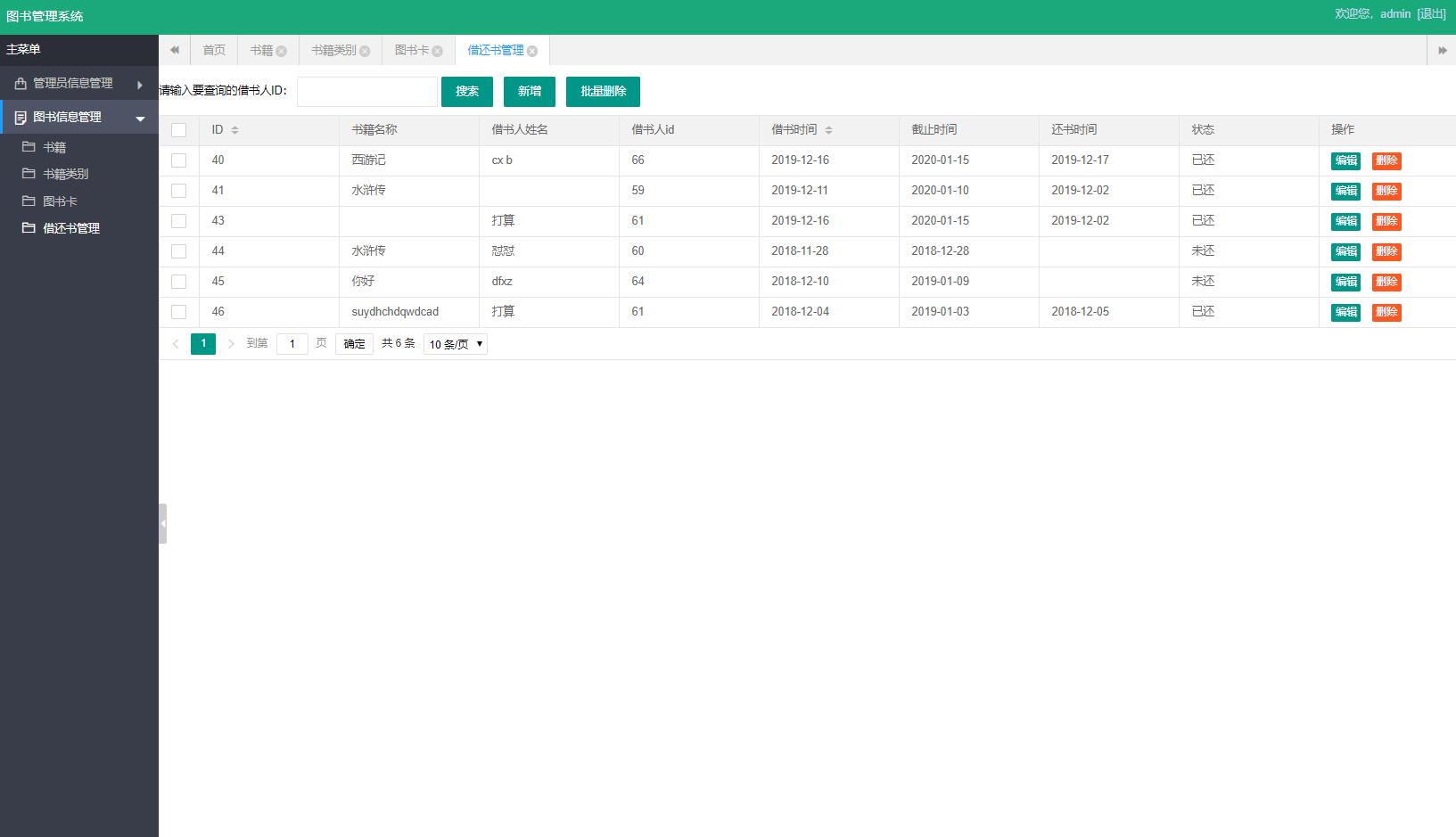Screen dimensions: 1456x837
Task: Toggle the select-all header checkbox
Action: coord(179,130)
